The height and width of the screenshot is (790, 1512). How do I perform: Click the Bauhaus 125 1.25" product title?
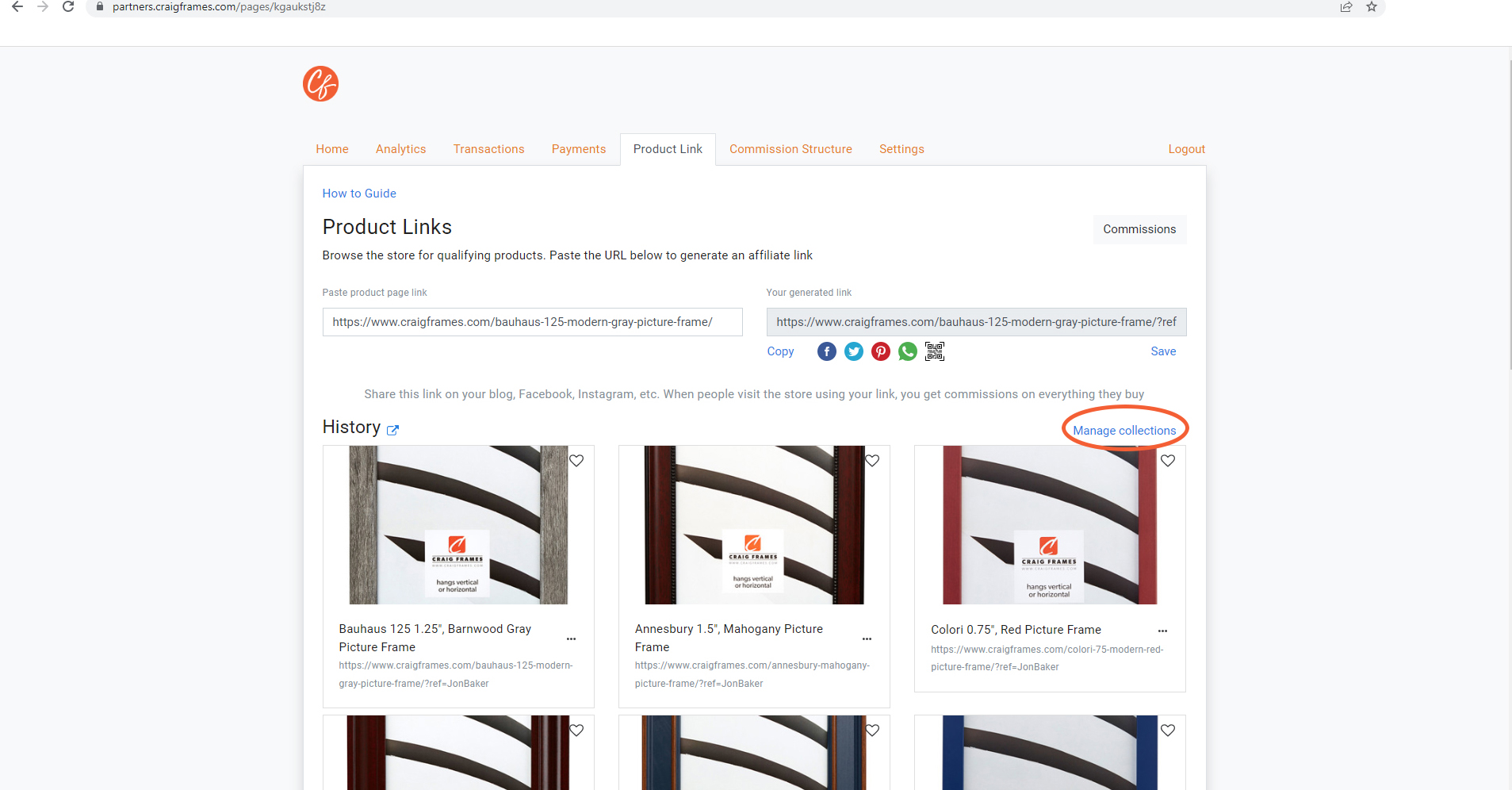435,638
